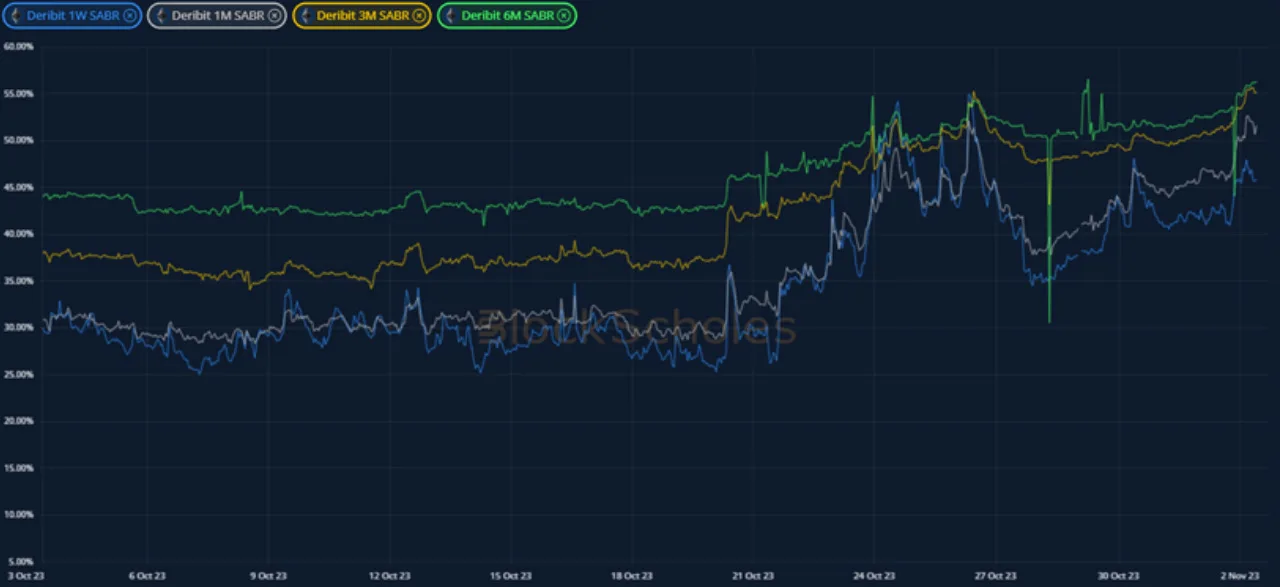Click the 15 Oct 23 date label
Screen dimensions: 1280x587
pyautogui.click(x=510, y=576)
